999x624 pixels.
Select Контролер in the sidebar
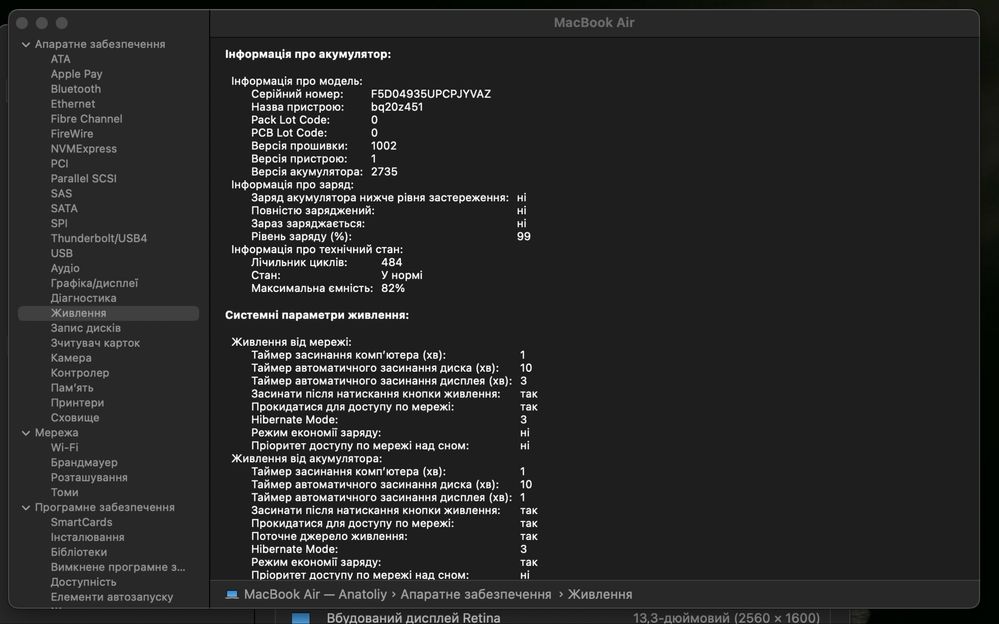pos(80,373)
